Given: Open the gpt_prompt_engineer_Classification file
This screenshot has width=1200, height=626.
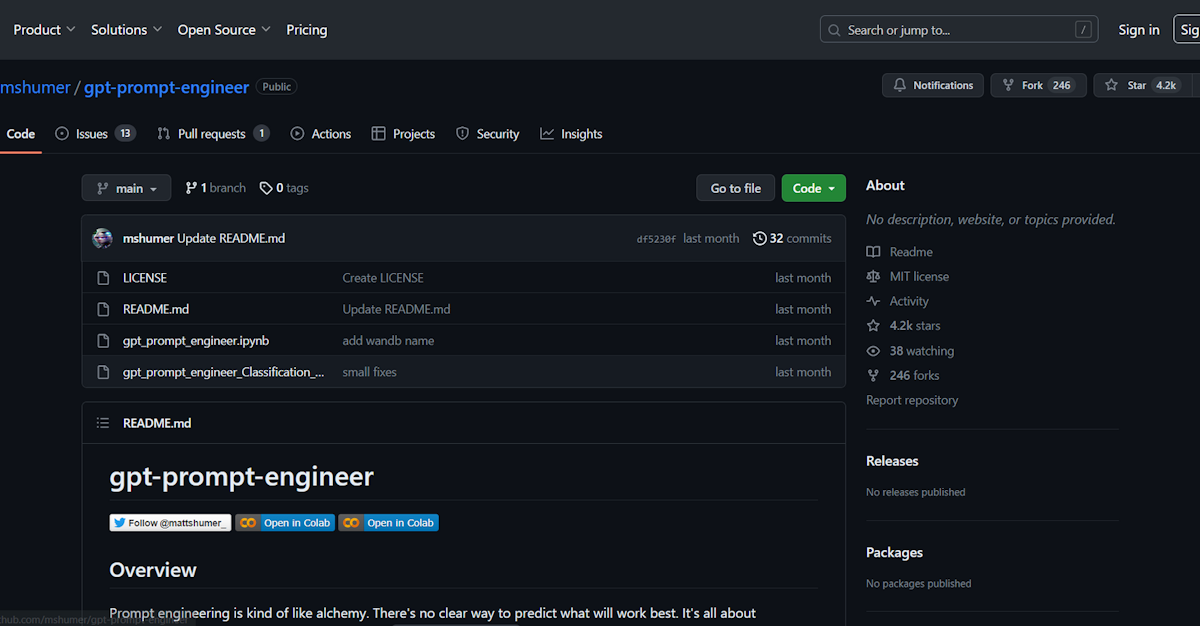Looking at the screenshot, I should (x=224, y=372).
